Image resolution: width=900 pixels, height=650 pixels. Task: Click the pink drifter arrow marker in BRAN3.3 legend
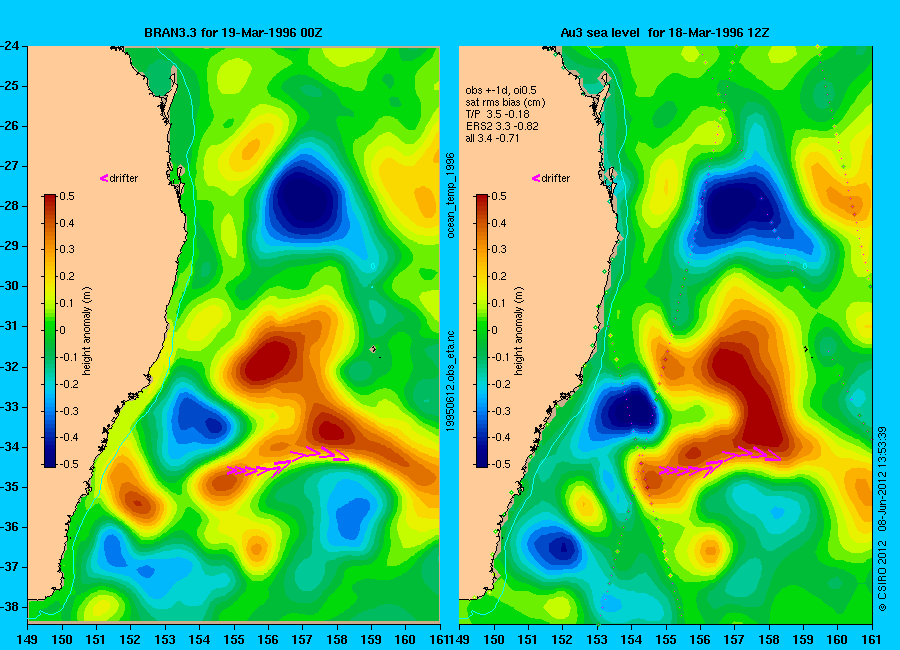[x=104, y=179]
